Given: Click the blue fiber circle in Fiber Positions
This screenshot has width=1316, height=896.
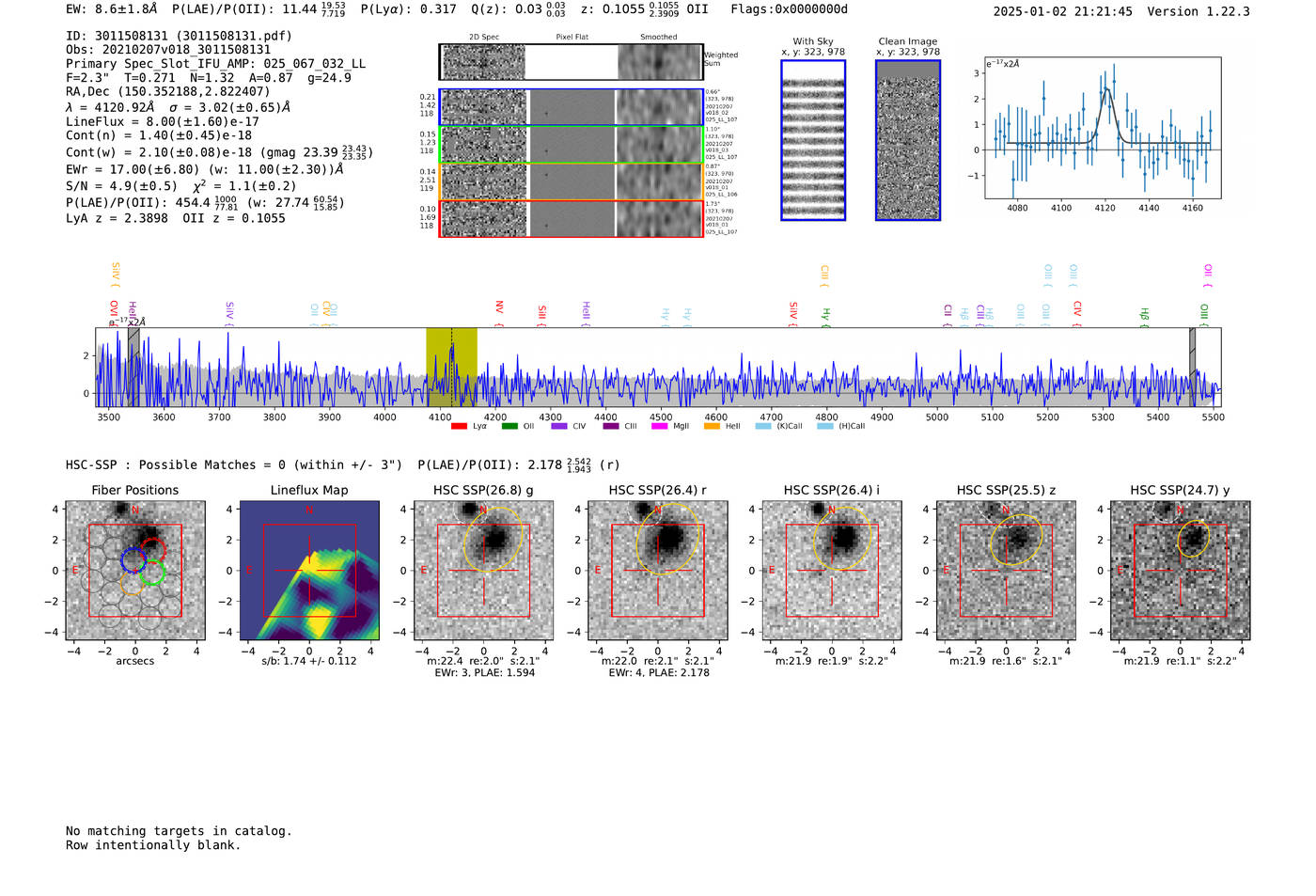Looking at the screenshot, I should [x=133, y=560].
